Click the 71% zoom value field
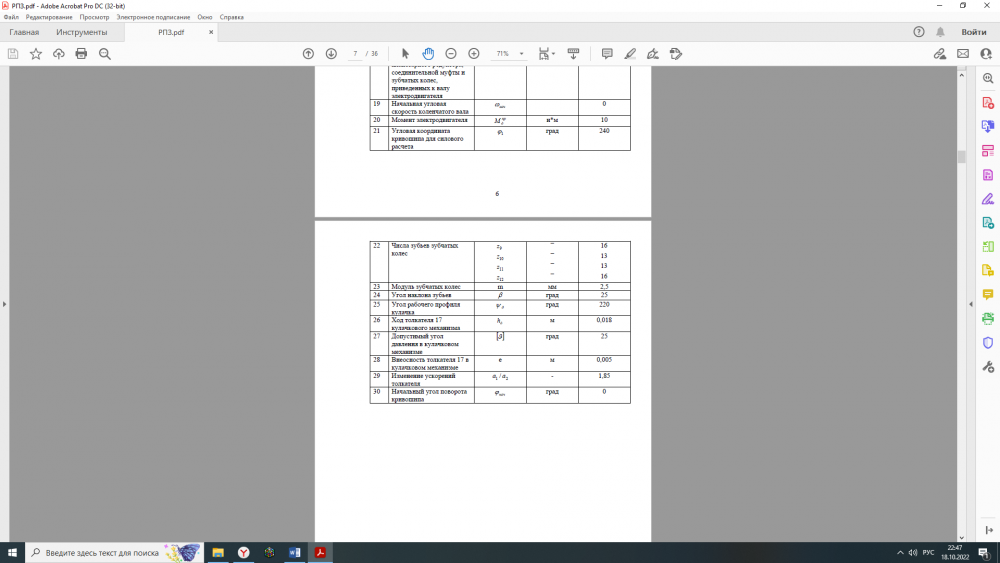Screen dimensions: 1000x563 pos(503,54)
